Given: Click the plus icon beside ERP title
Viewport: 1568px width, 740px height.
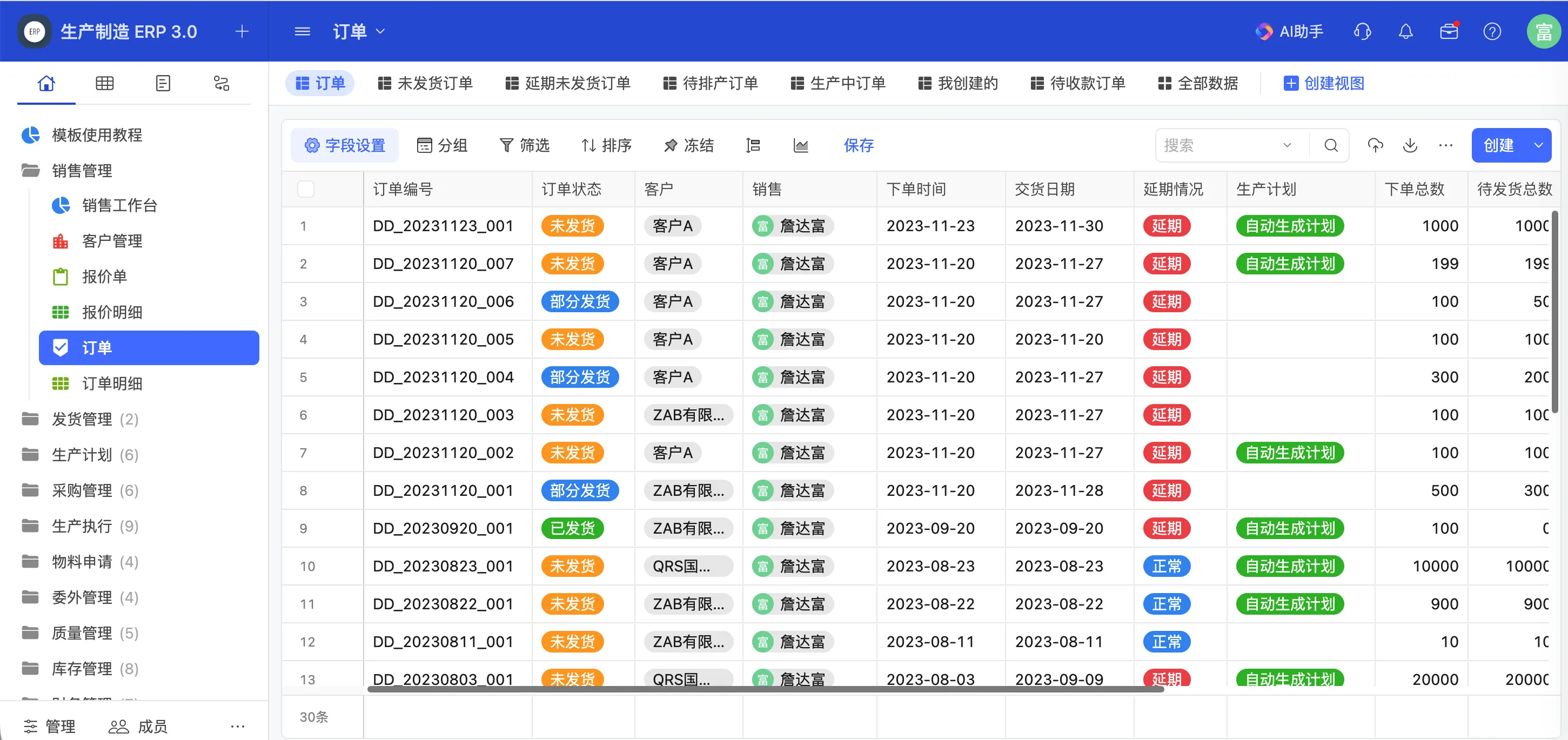Looking at the screenshot, I should coord(242,32).
